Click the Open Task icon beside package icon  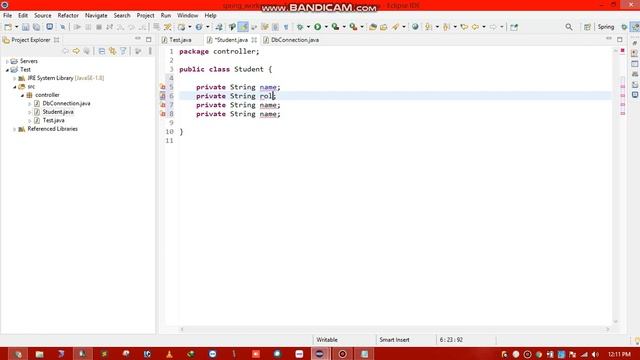click(384, 27)
